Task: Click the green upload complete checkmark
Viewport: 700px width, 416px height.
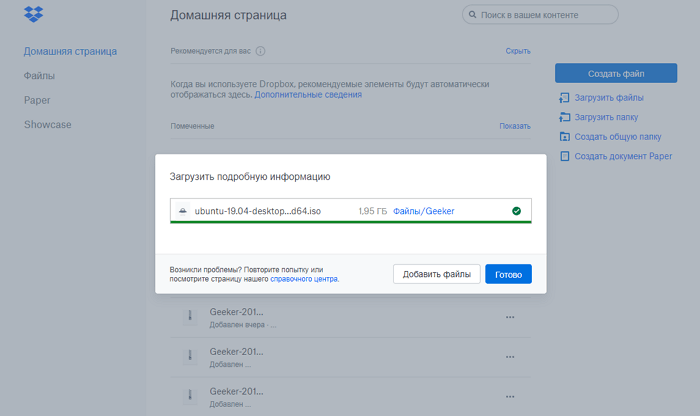Action: click(x=516, y=211)
